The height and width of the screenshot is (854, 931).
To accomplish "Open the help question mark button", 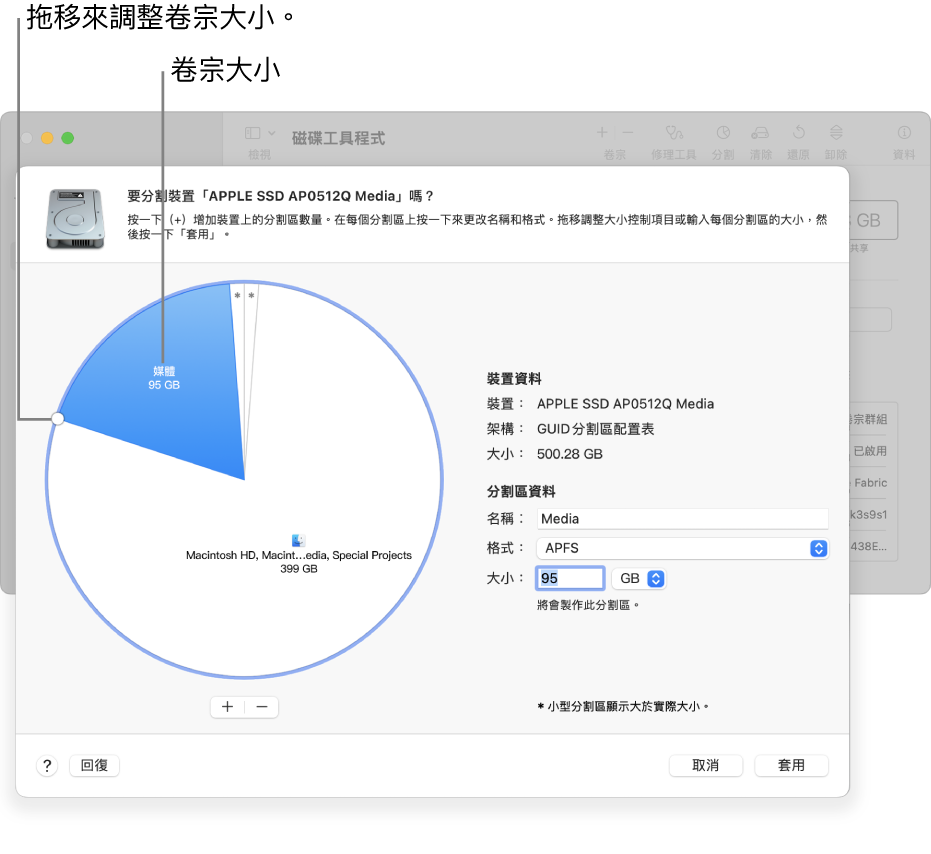I will click(x=47, y=766).
